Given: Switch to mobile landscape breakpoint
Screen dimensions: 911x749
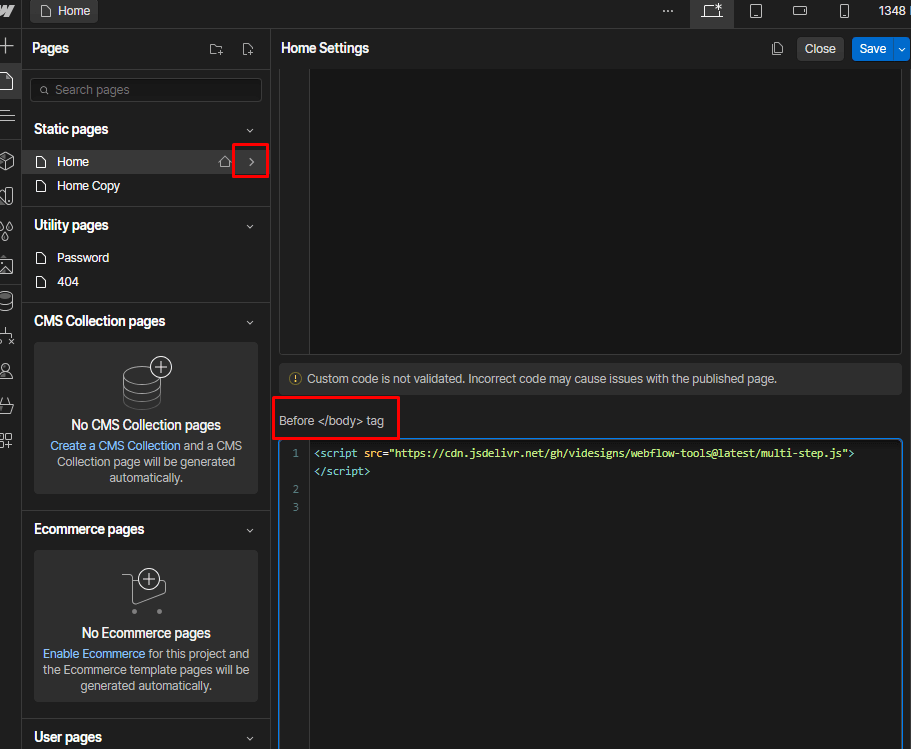Looking at the screenshot, I should point(800,10).
